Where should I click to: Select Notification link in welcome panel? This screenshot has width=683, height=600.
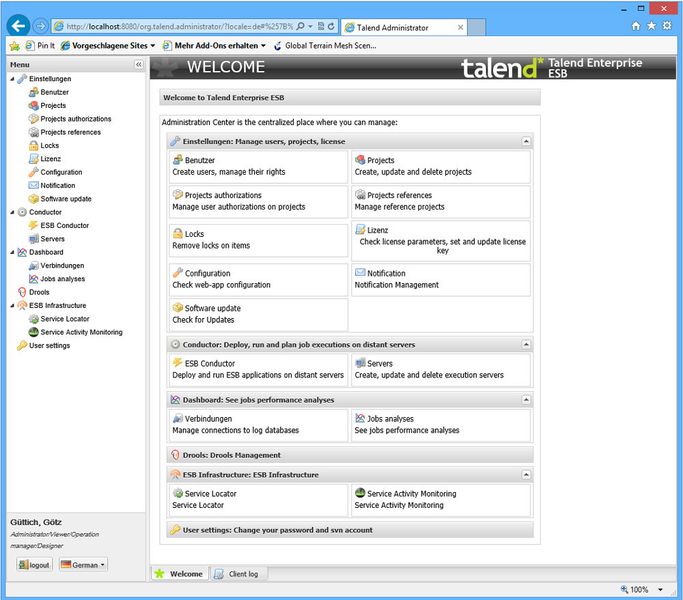pos(386,273)
